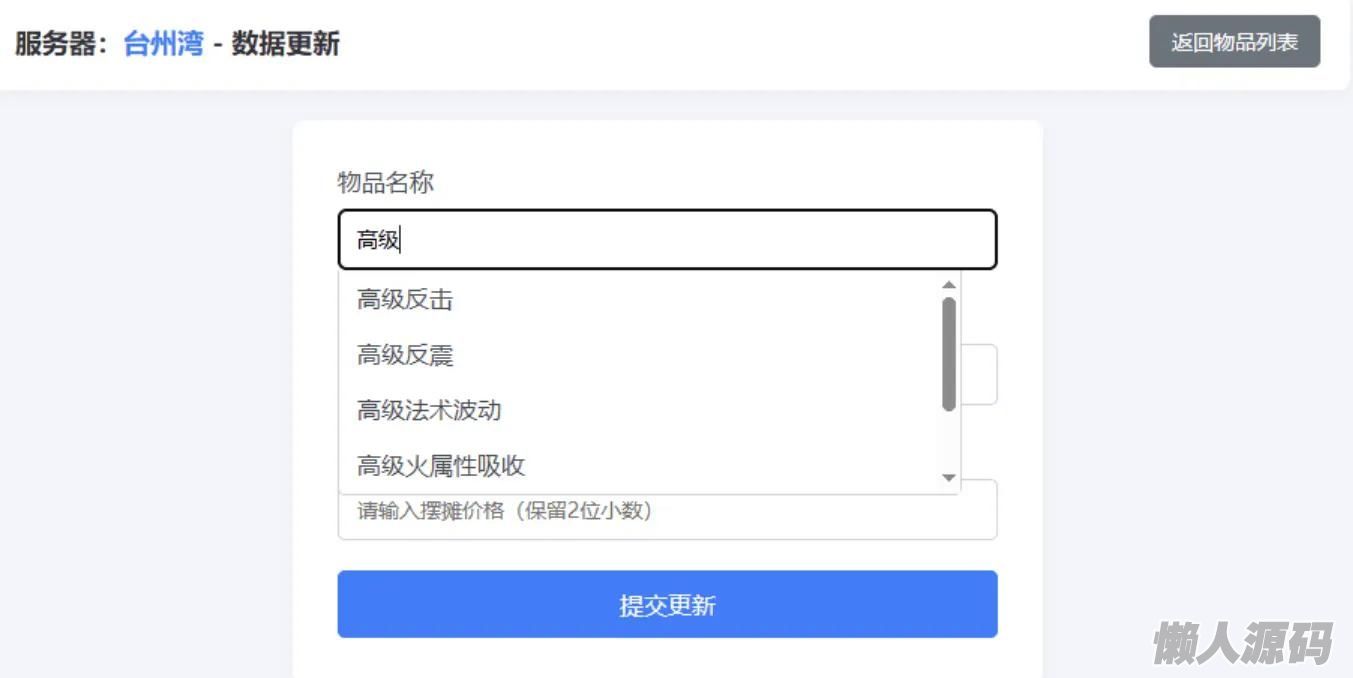The height and width of the screenshot is (678, 1353).
Task: Click the 数据更新 page title text
Action: [x=286, y=44]
